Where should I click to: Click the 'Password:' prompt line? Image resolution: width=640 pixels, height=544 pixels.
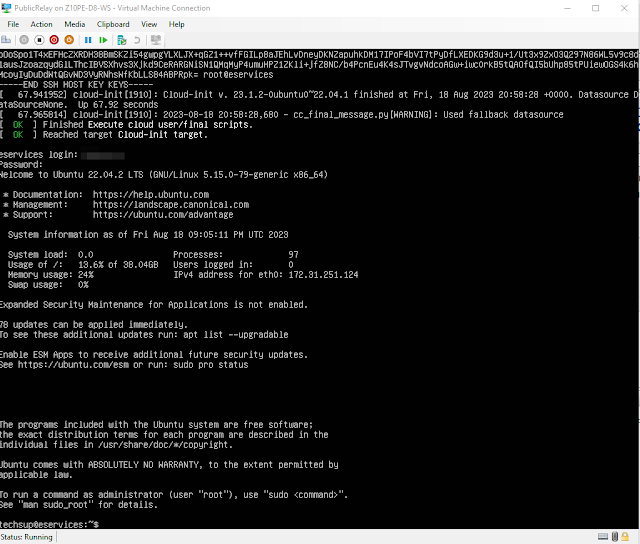[21, 165]
